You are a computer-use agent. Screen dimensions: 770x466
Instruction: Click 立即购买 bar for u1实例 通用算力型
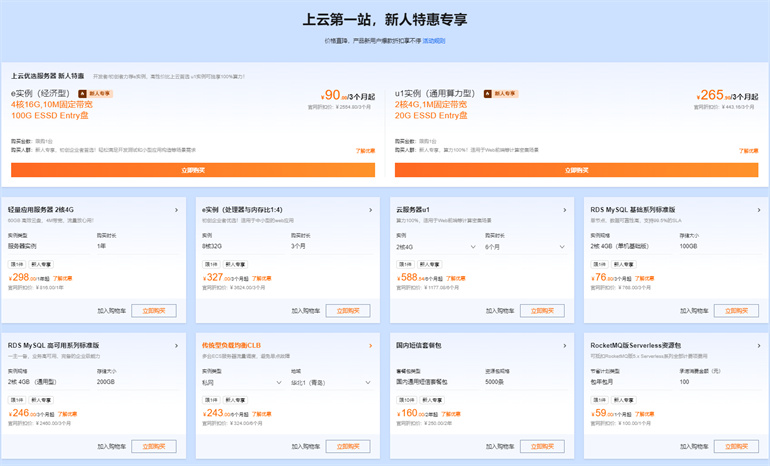[577, 170]
